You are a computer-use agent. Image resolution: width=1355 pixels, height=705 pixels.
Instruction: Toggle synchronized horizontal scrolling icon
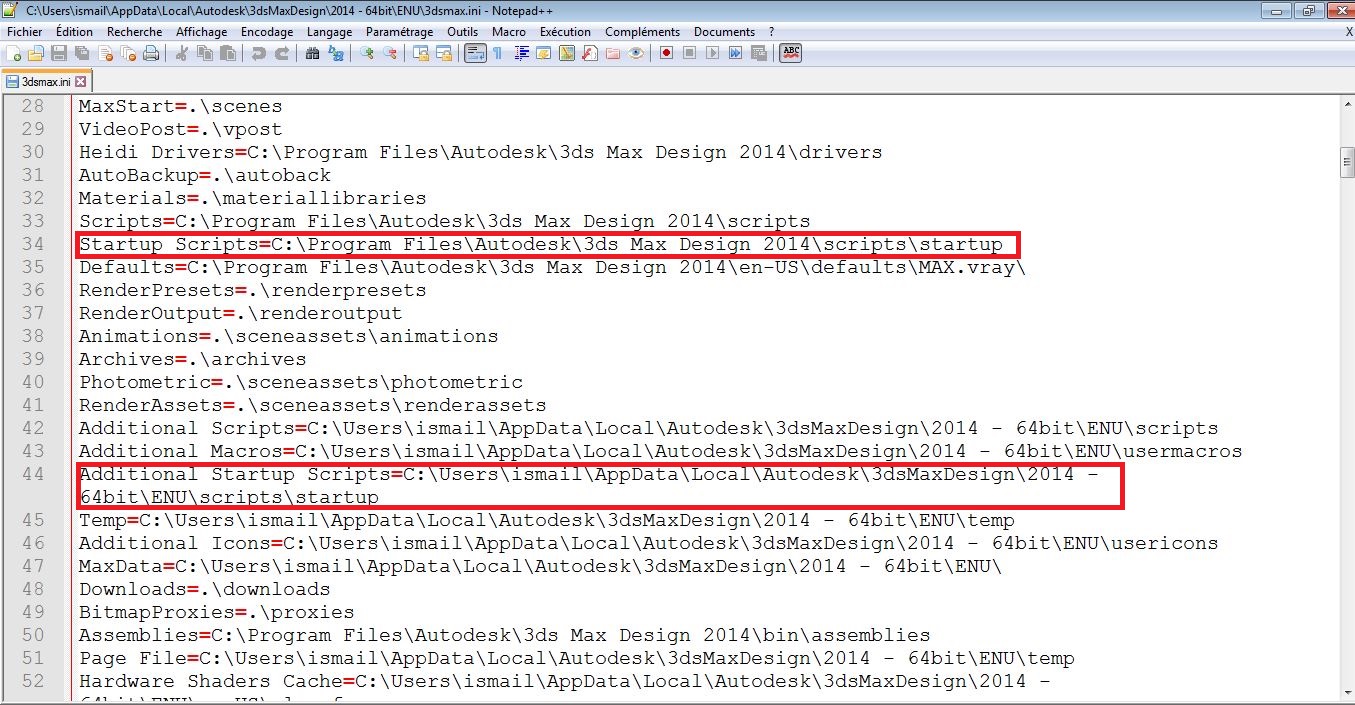click(x=444, y=53)
